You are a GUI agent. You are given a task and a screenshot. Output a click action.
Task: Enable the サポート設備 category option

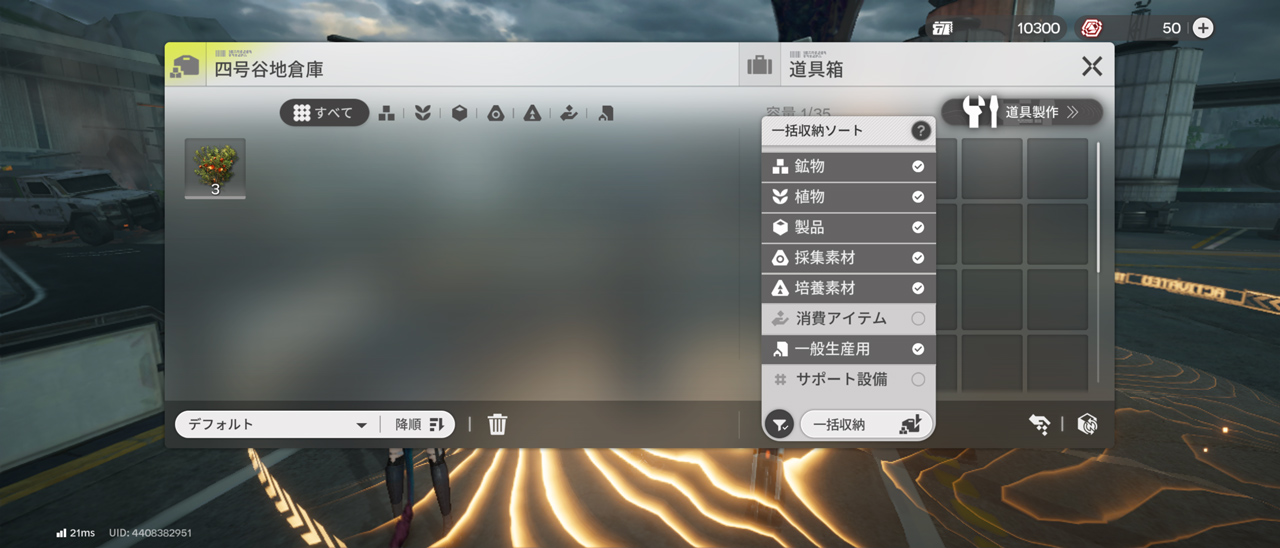(x=918, y=380)
